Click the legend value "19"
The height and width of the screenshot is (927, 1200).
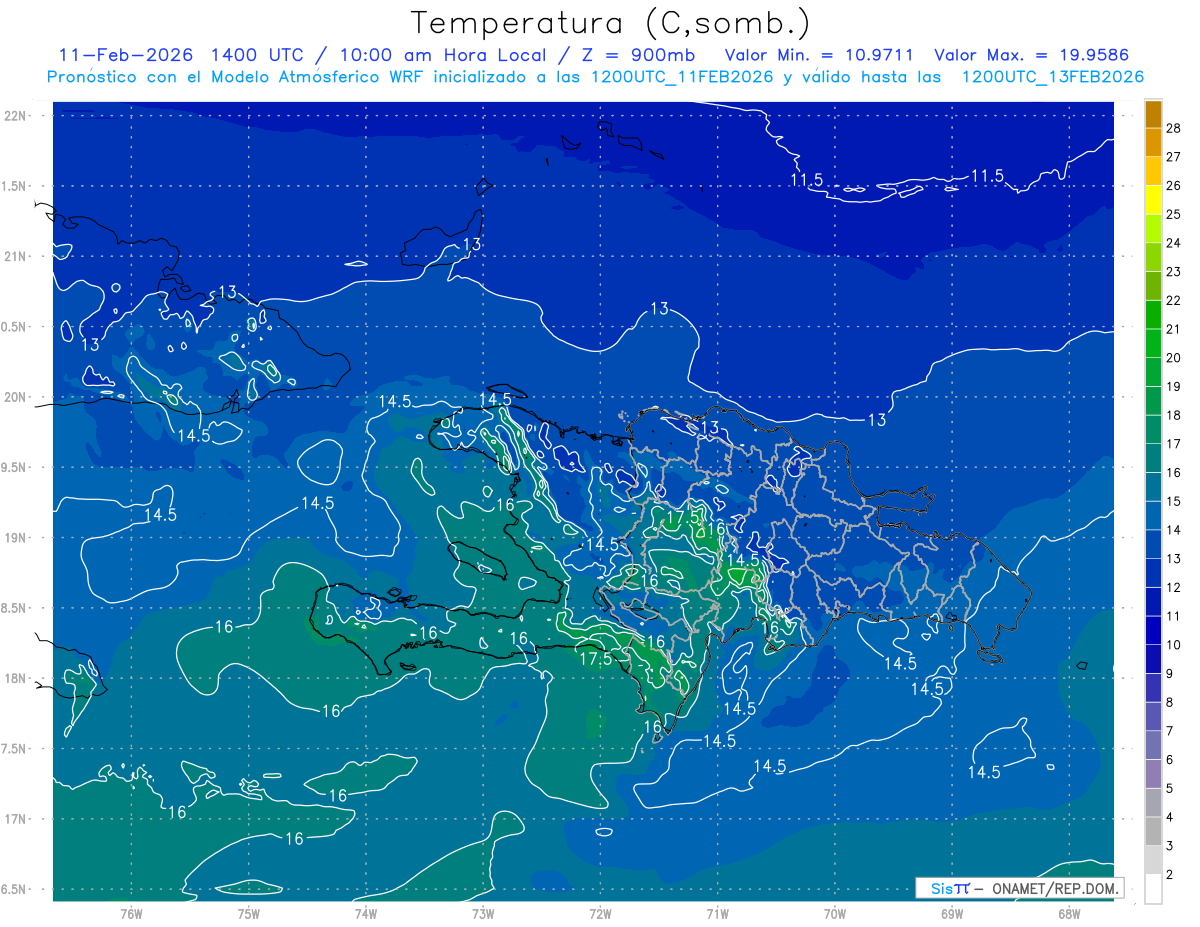pyautogui.click(x=1174, y=387)
